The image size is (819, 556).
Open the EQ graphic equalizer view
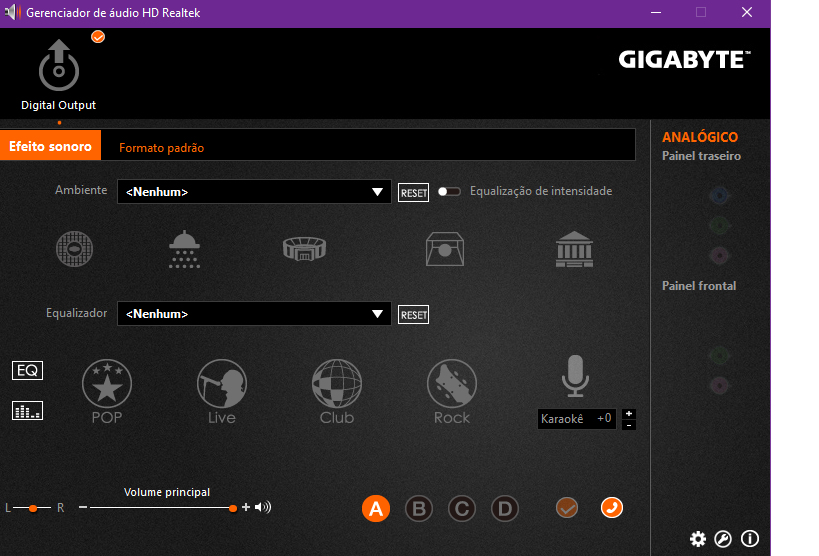pos(27,370)
